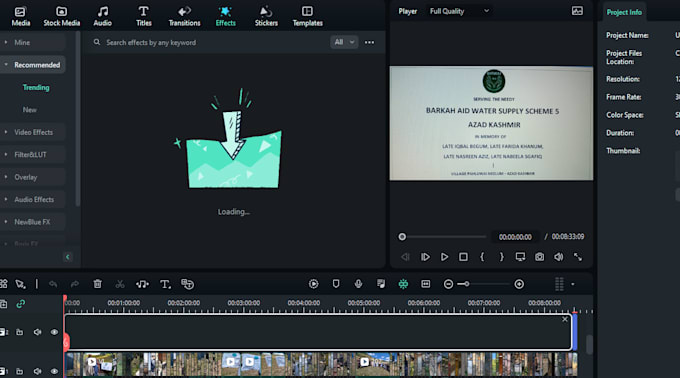
Task: Open the track view options grid icon
Action: [x=559, y=284]
